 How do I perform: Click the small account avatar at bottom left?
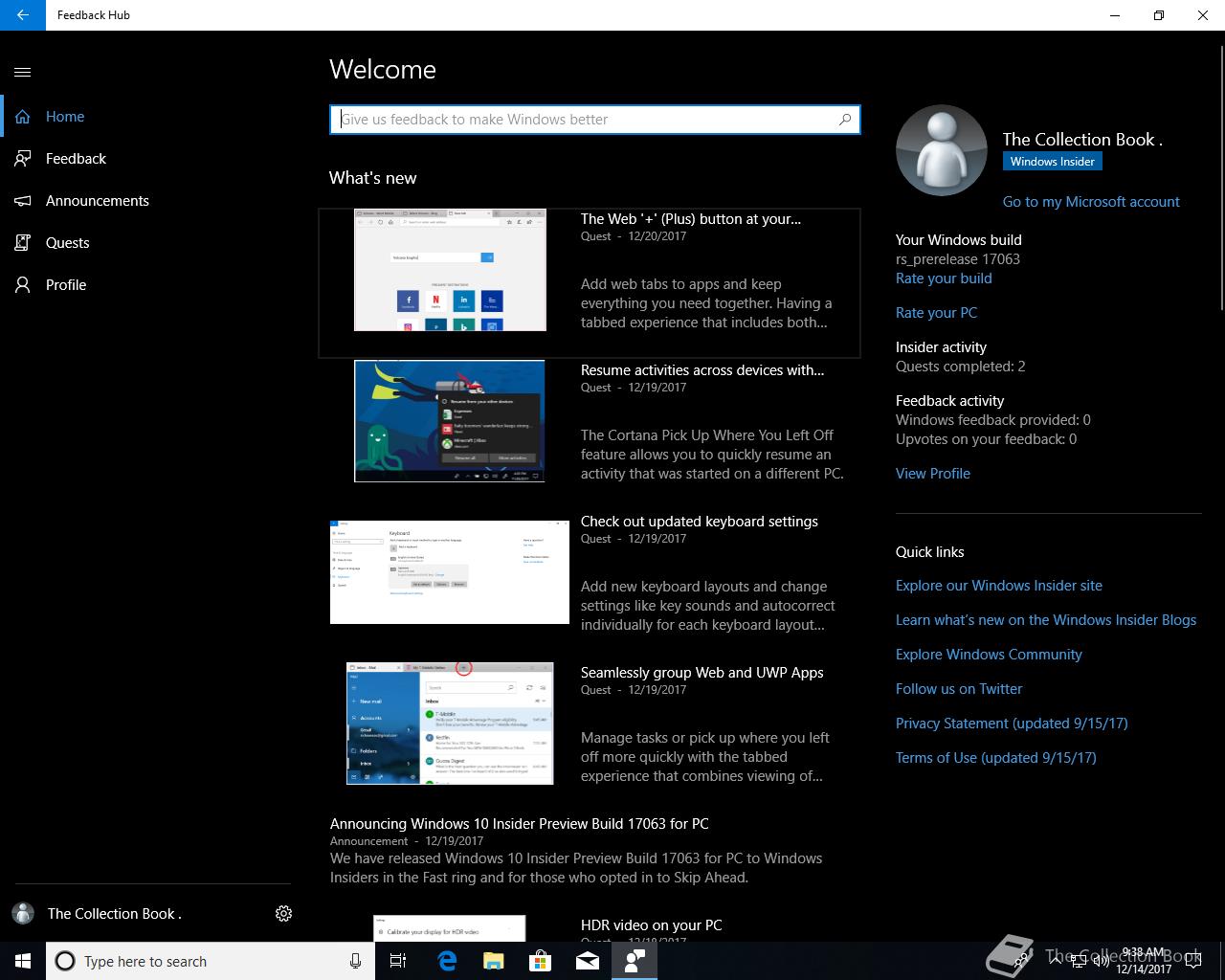tap(23, 914)
